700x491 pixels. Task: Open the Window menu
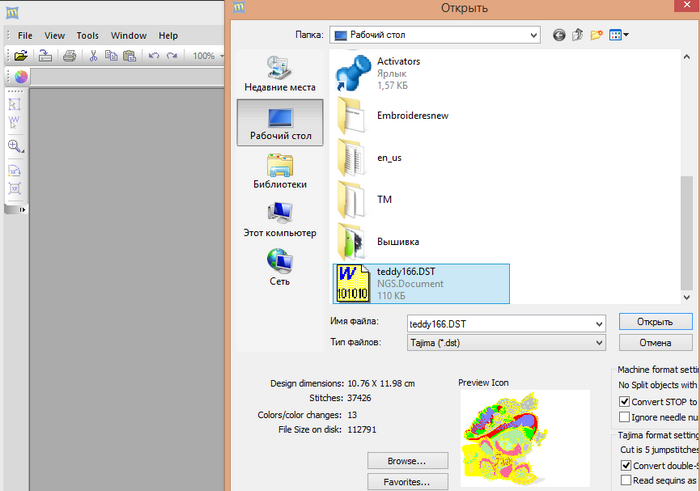129,36
